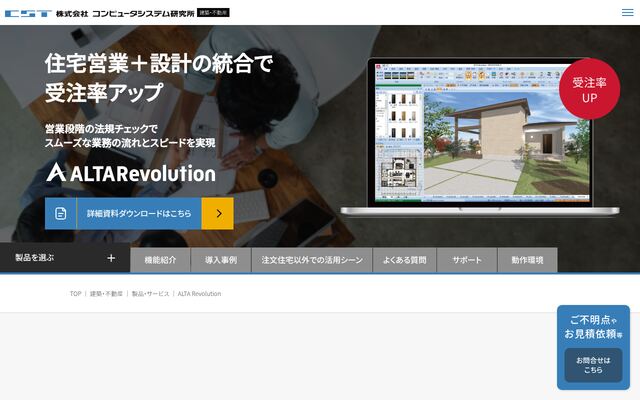
Task: Expand the 製品を選ぶ plus icon
Action: click(x=111, y=258)
